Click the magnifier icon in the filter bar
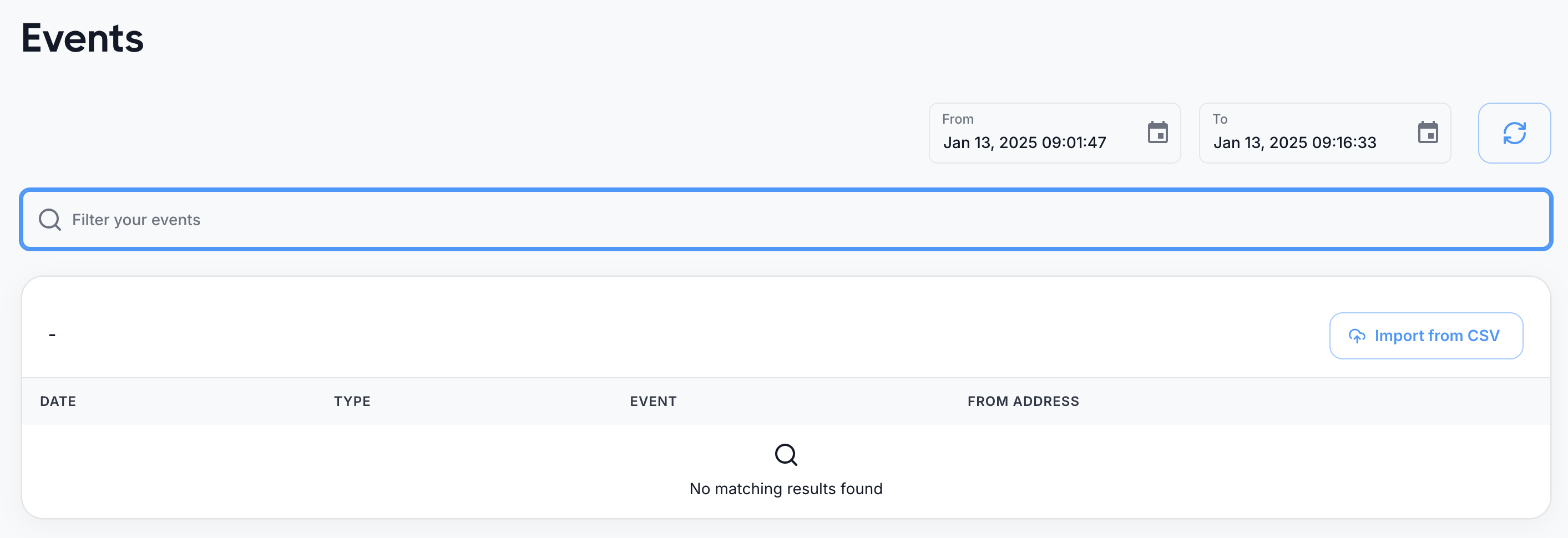 click(x=50, y=220)
